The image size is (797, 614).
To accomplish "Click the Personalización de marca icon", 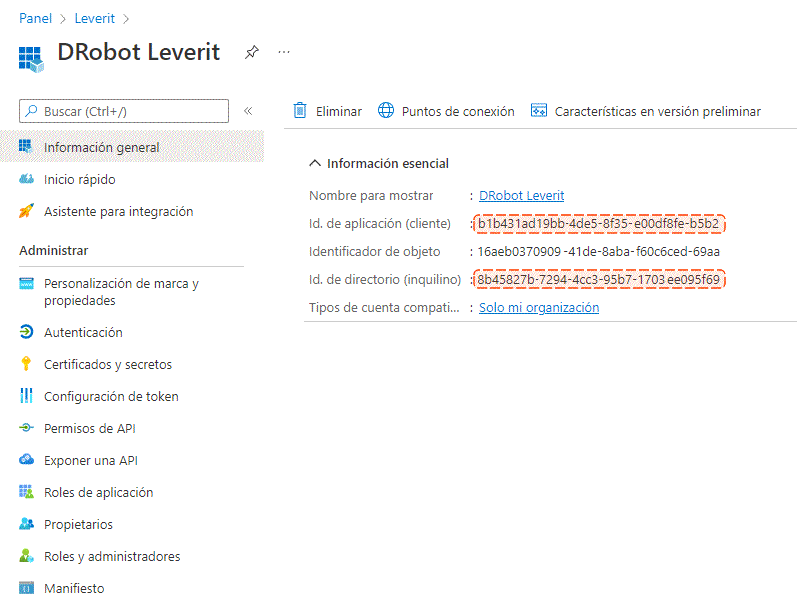I will click(x=26, y=283).
